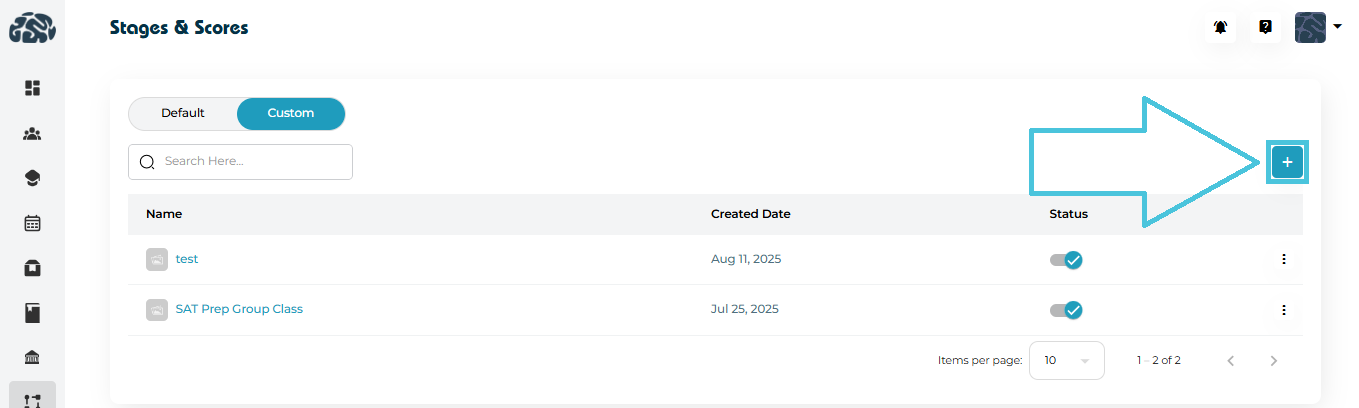
Task: Open the test stage link
Action: pos(187,259)
